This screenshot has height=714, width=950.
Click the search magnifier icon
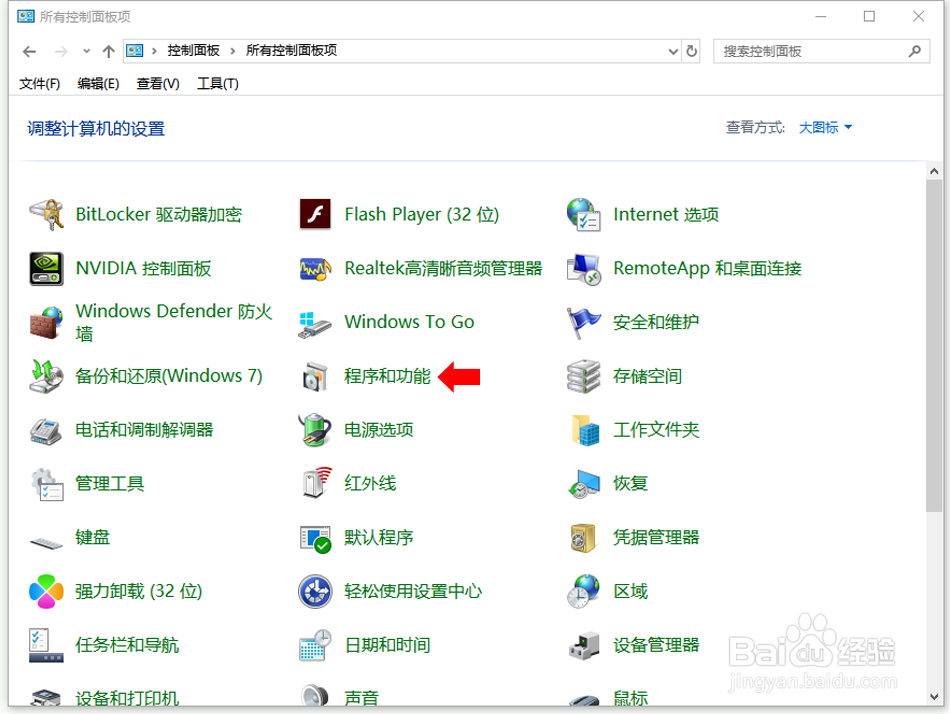coord(915,52)
